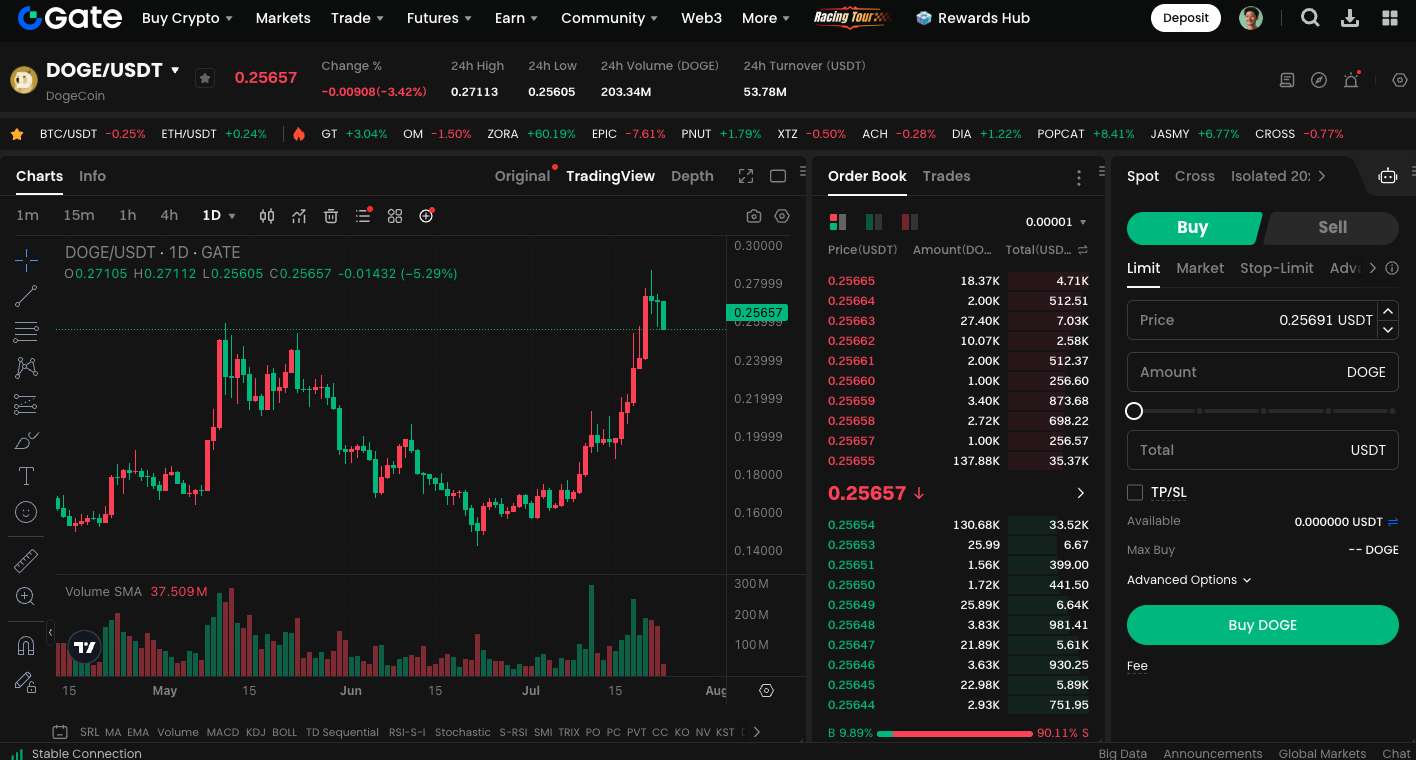Screen dimensions: 1416x760
Task: Select the ruler measure tool
Action: click(x=27, y=561)
